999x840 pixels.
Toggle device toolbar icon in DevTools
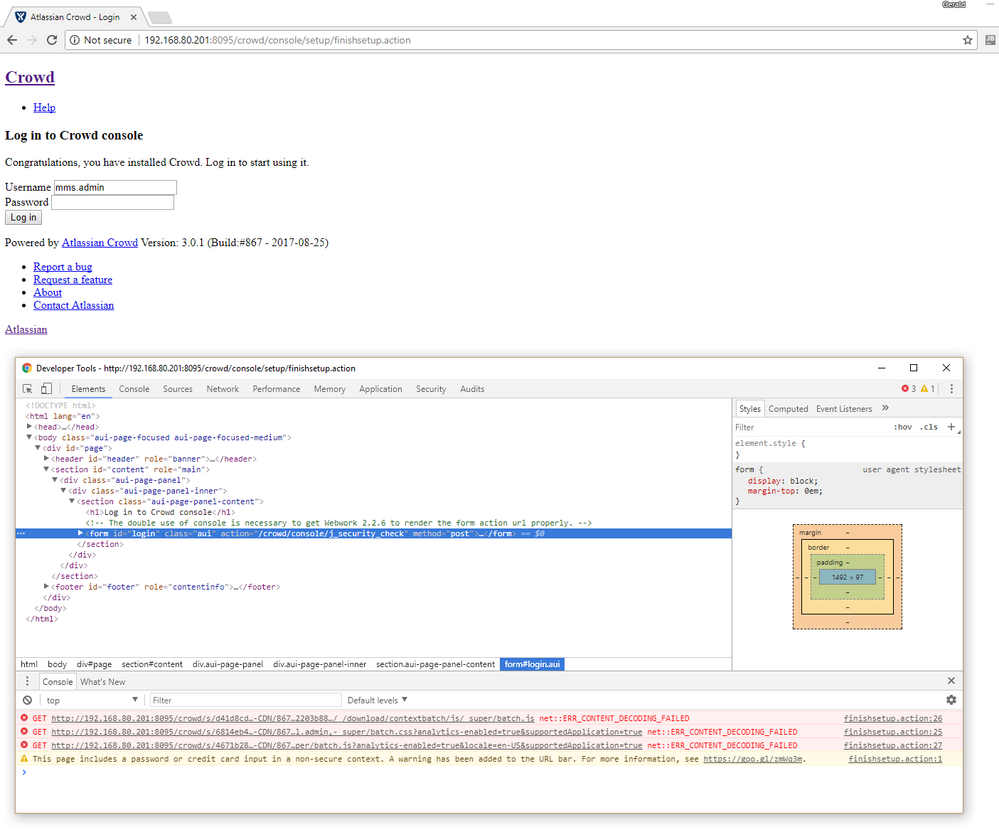pyautogui.click(x=47, y=389)
